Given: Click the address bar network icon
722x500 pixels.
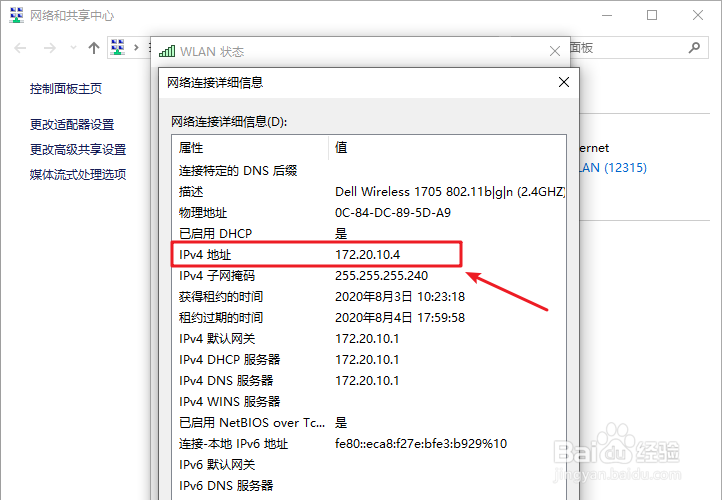Looking at the screenshot, I should tap(118, 47).
